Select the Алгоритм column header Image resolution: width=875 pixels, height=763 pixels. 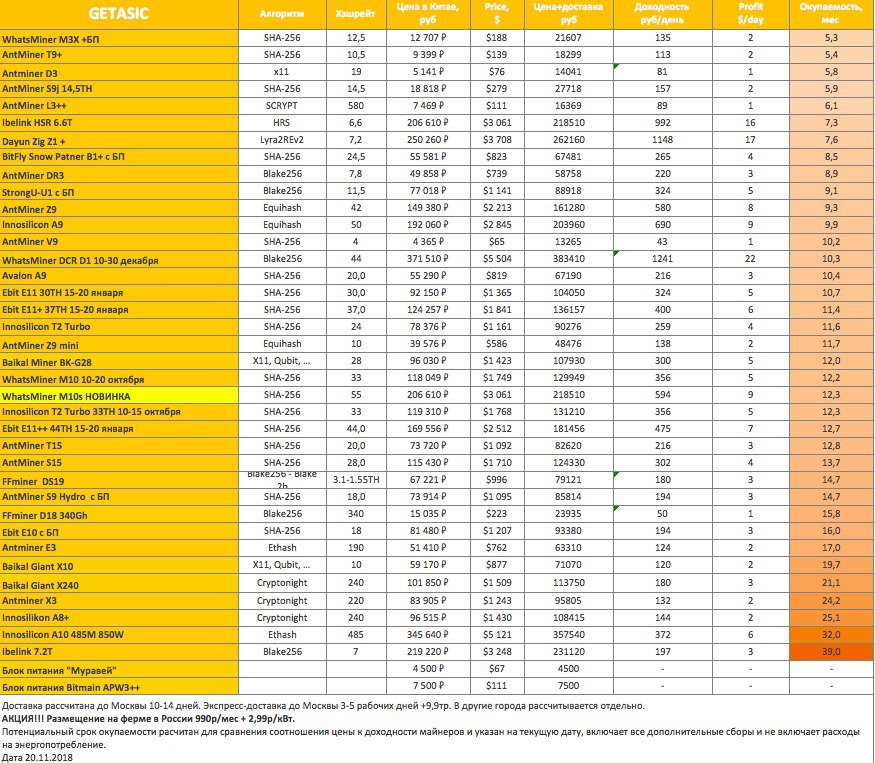(282, 14)
